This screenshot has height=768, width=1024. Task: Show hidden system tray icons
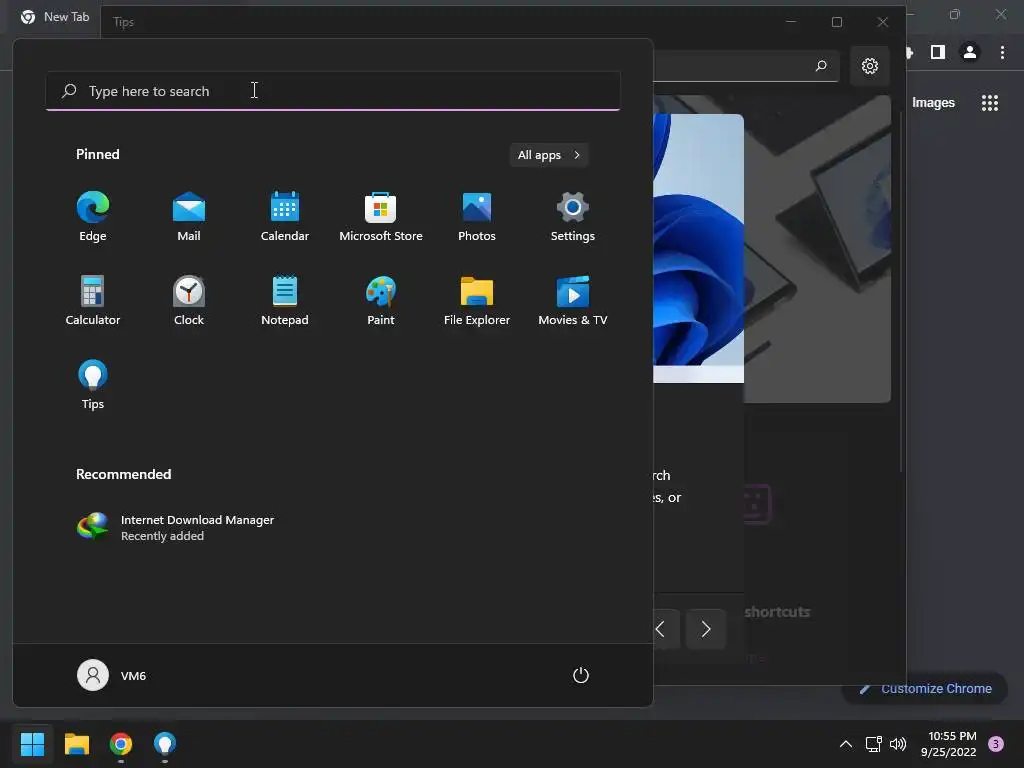point(846,744)
